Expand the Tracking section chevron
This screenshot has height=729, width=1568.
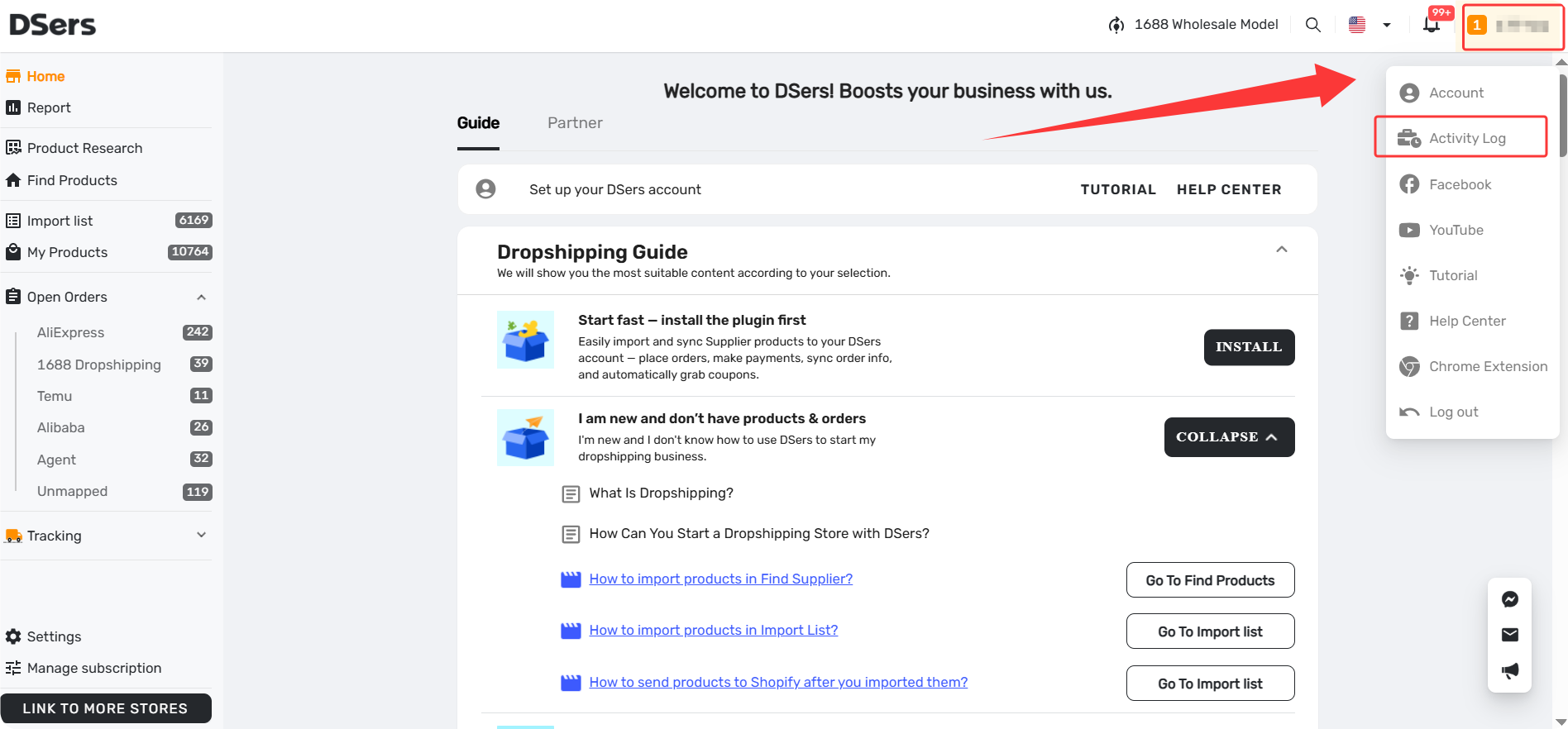pos(201,535)
